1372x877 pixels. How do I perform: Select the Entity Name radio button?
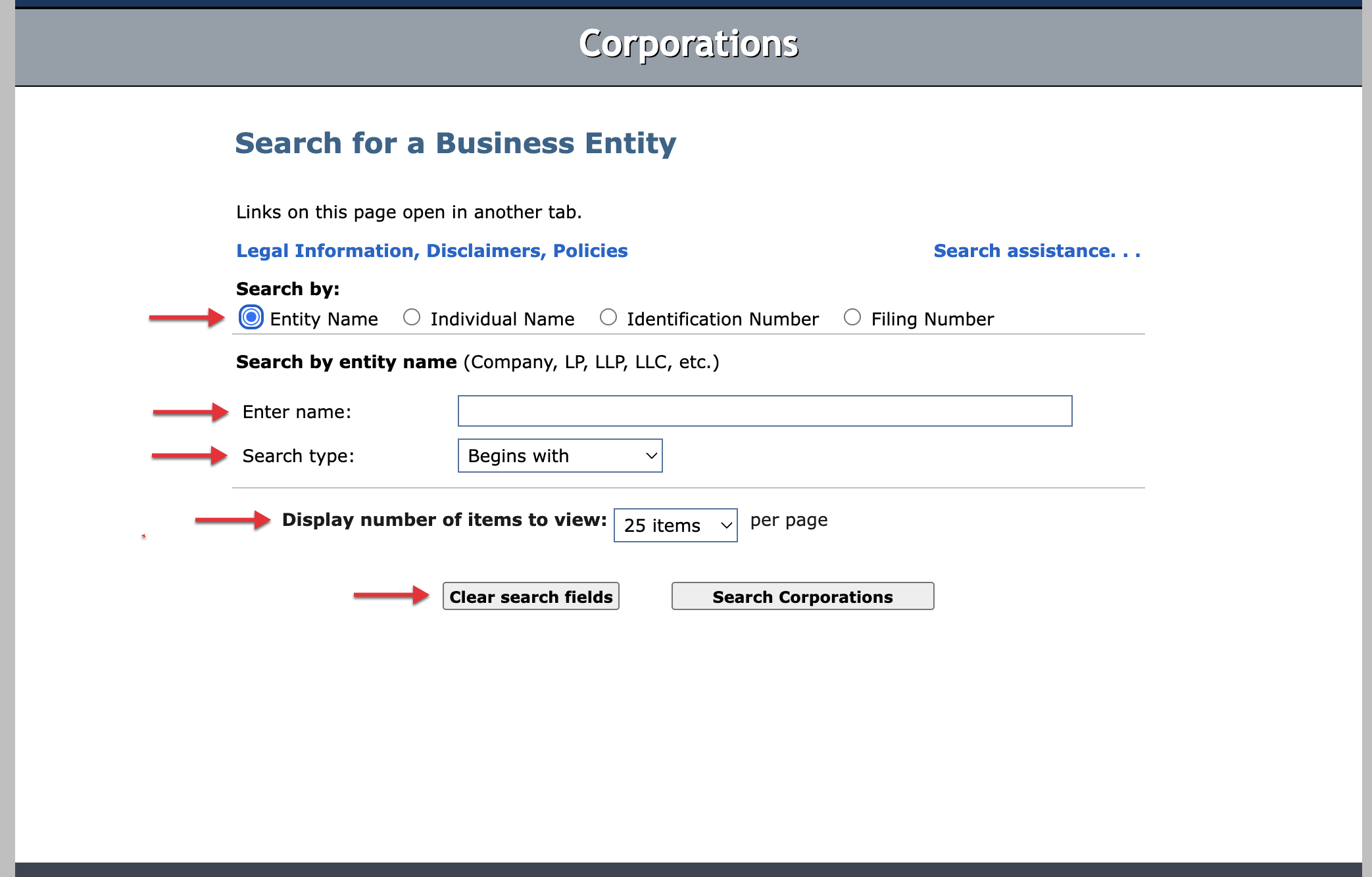(x=251, y=318)
